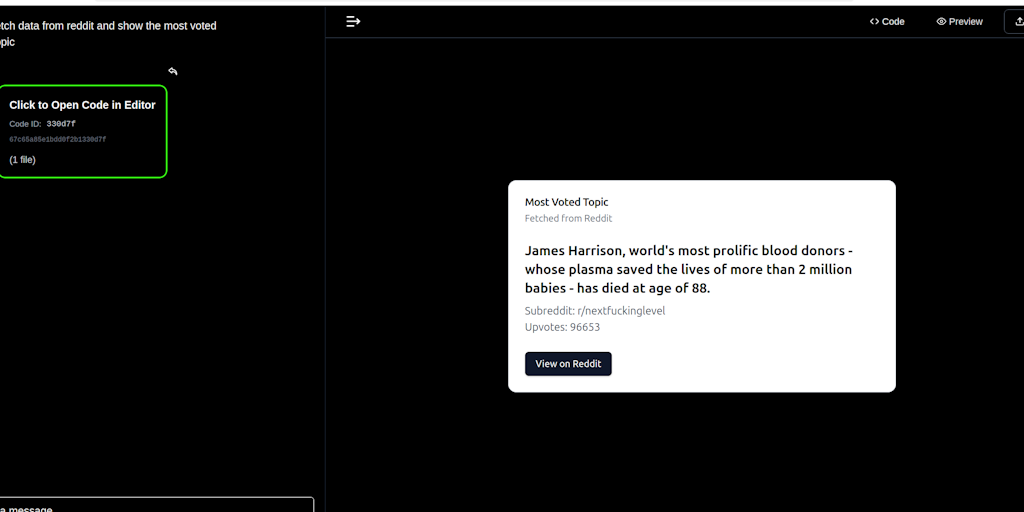1024x512 pixels.
Task: Click the prompt message about reddit data
Action: 108,34
